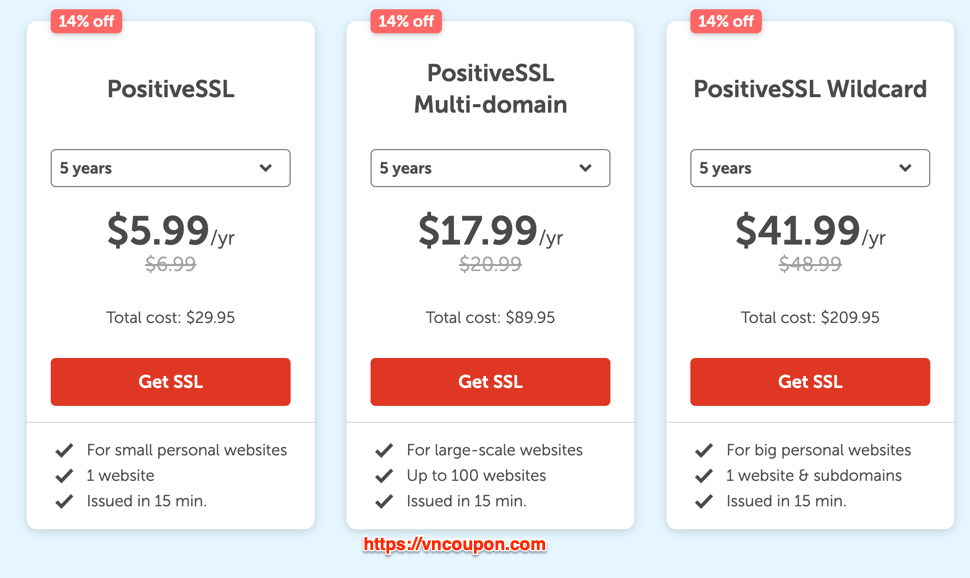Click checkmark next to '1 website'
The image size is (970, 578).
(64, 476)
